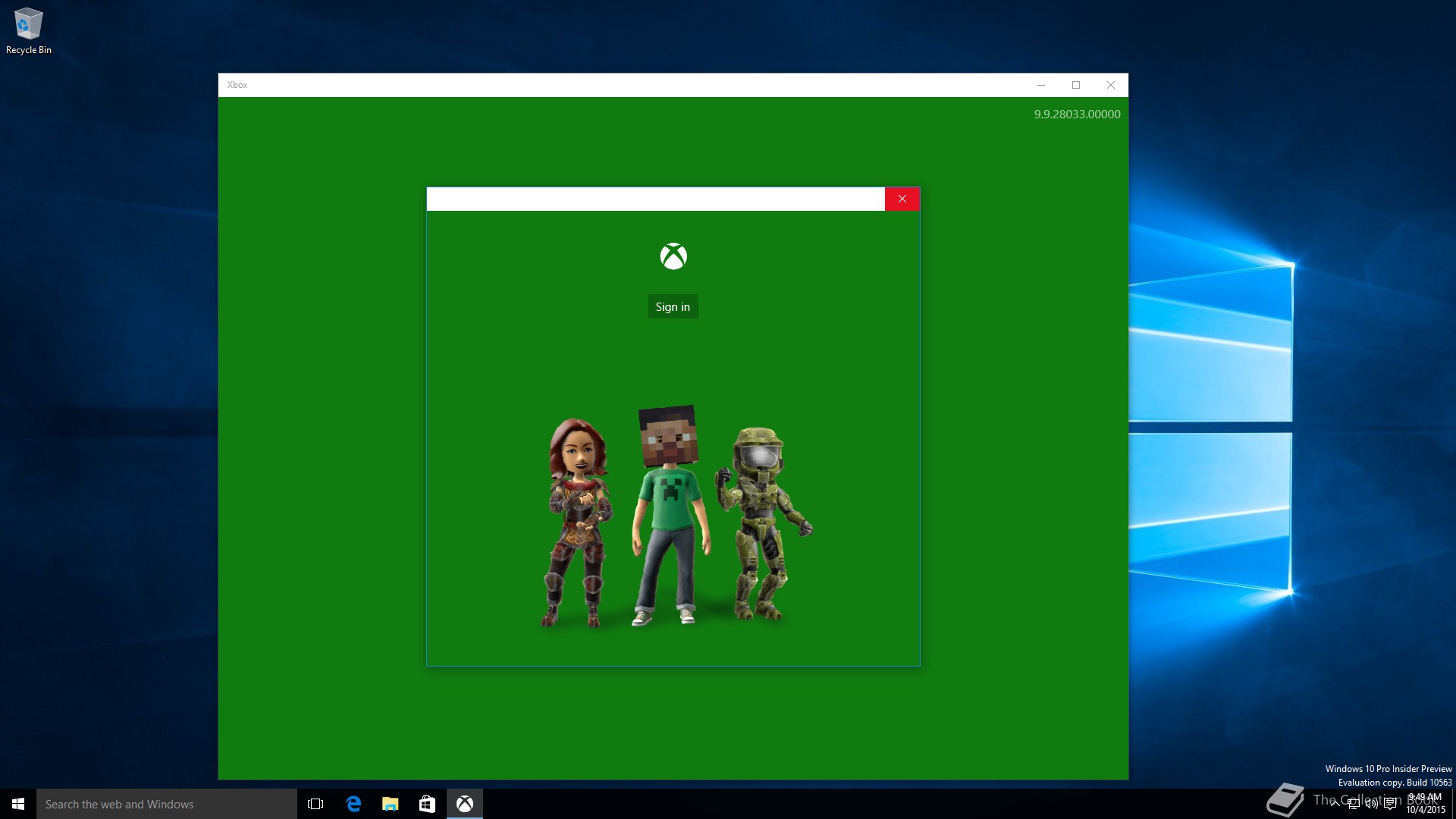Open the Windows Store taskbar icon
Viewport: 1456px width, 819px height.
click(x=428, y=804)
